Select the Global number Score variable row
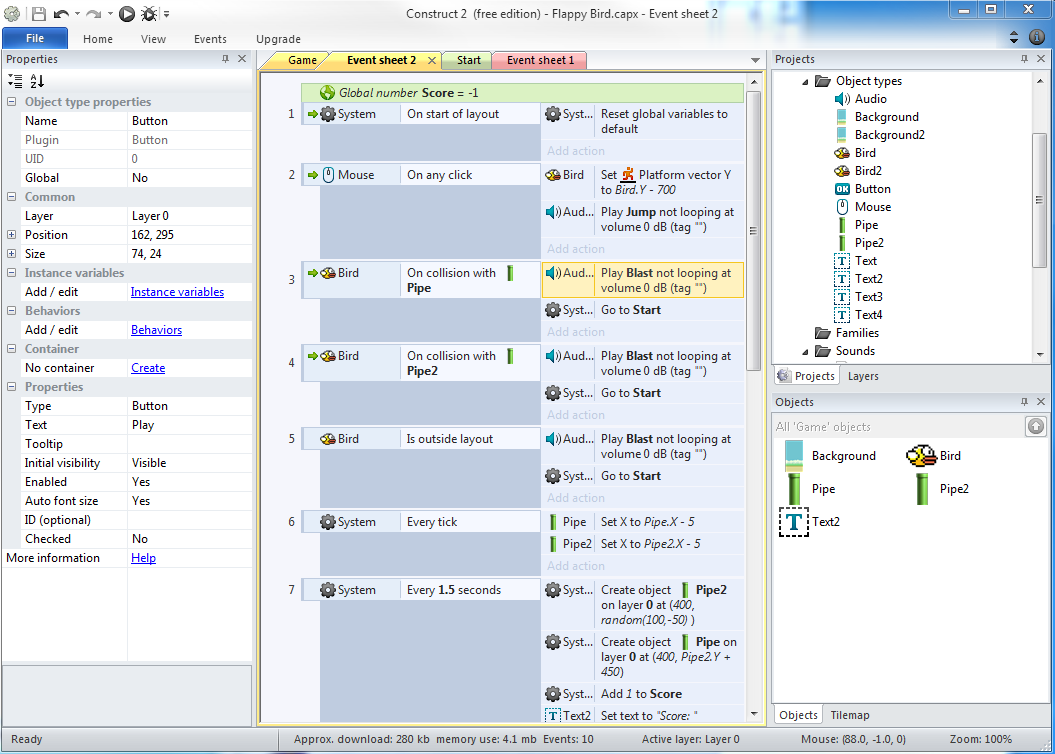 point(522,93)
